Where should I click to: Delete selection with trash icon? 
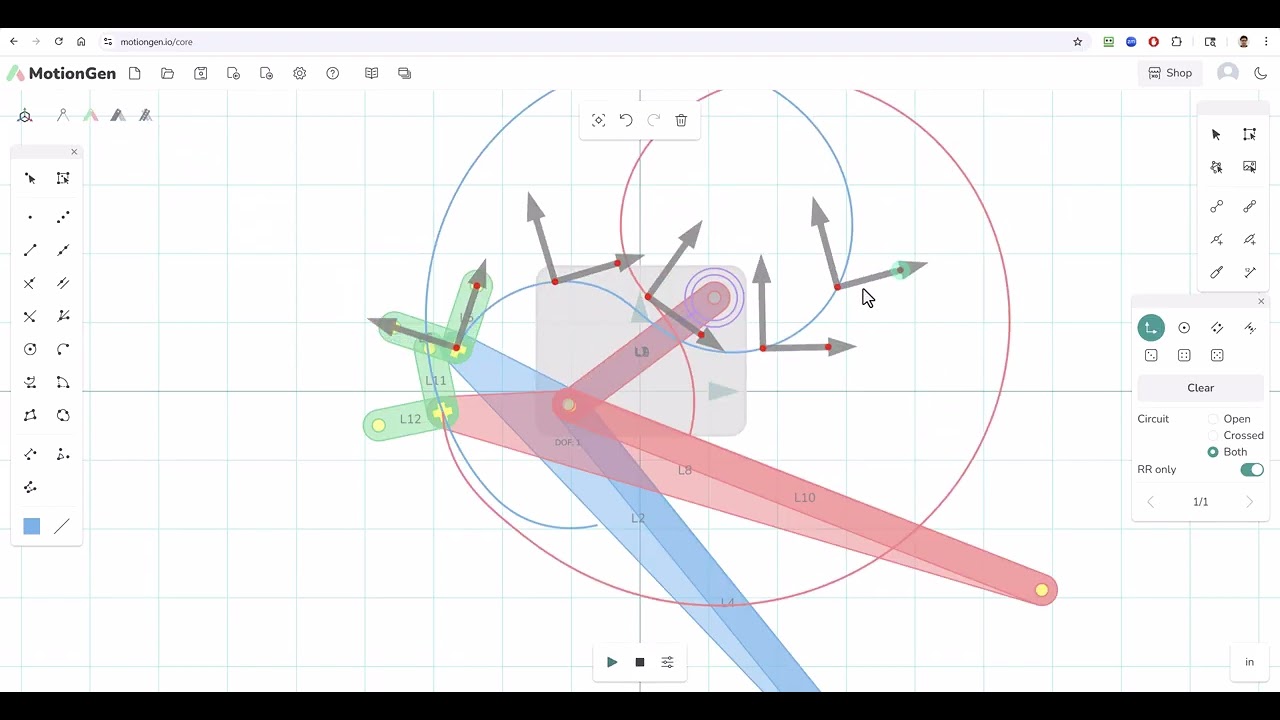pyautogui.click(x=681, y=120)
